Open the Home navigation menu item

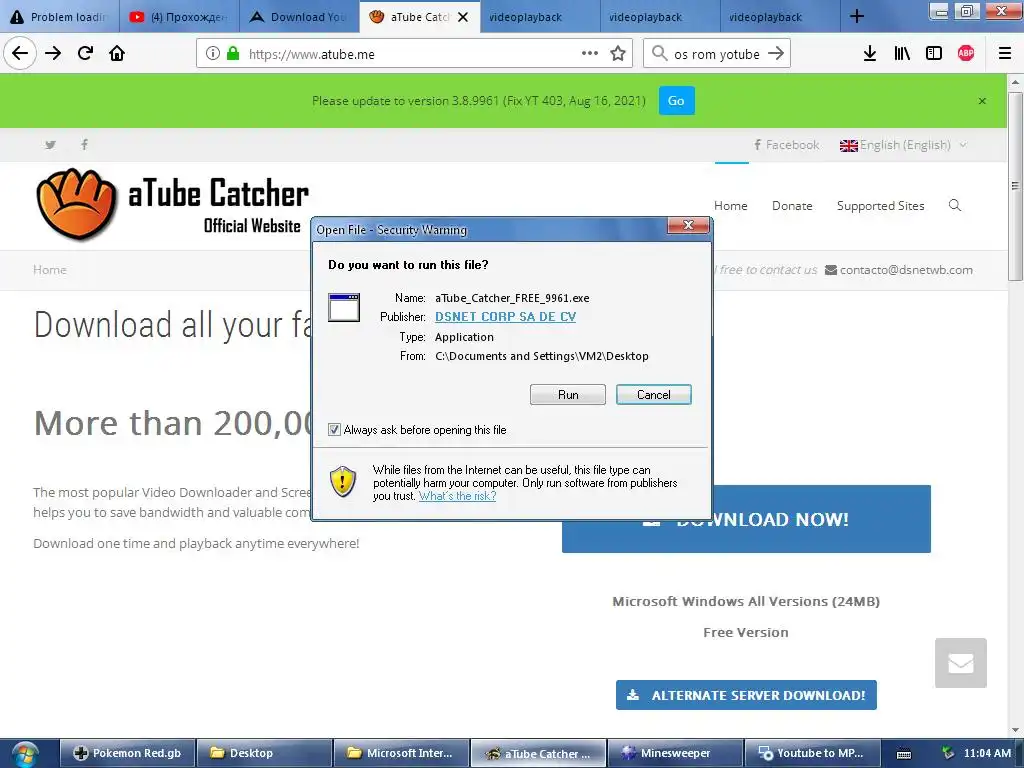click(731, 206)
